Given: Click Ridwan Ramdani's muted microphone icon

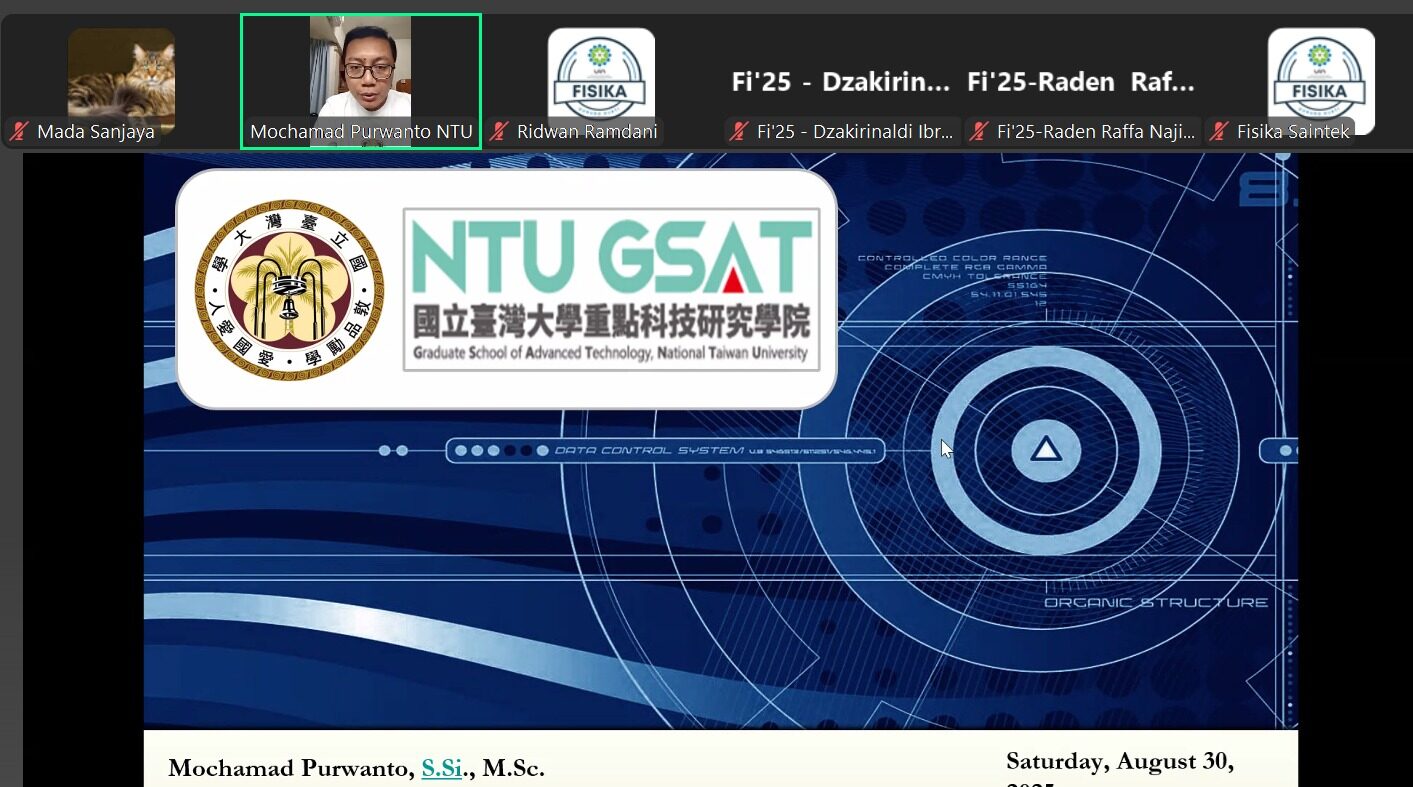Looking at the screenshot, I should [499, 132].
